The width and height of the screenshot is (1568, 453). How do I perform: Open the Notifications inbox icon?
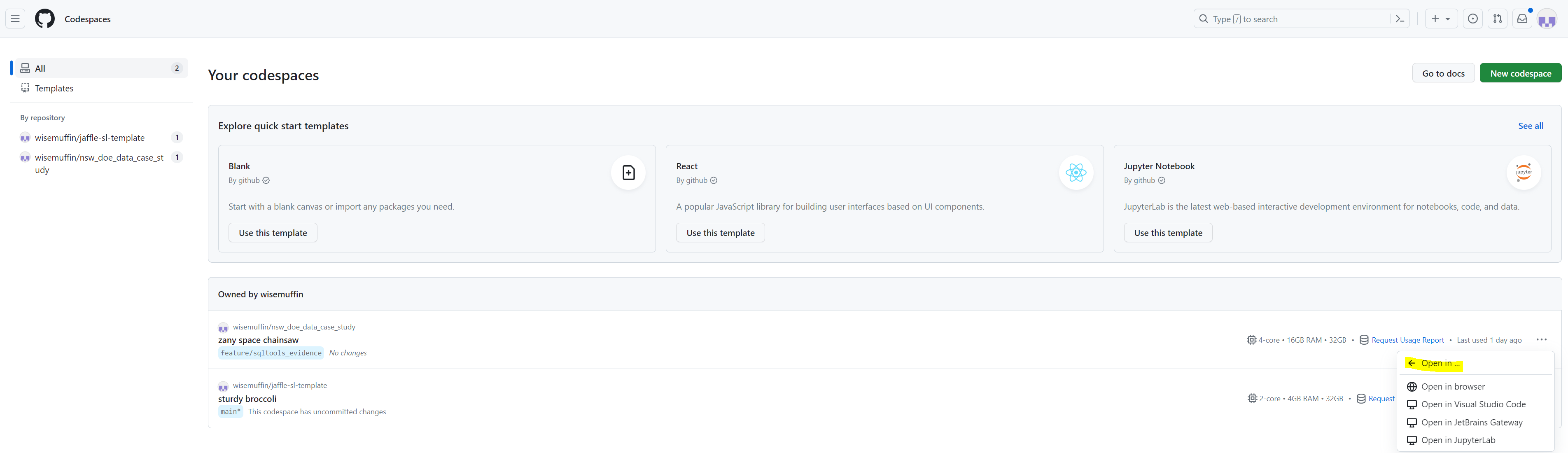(1522, 19)
